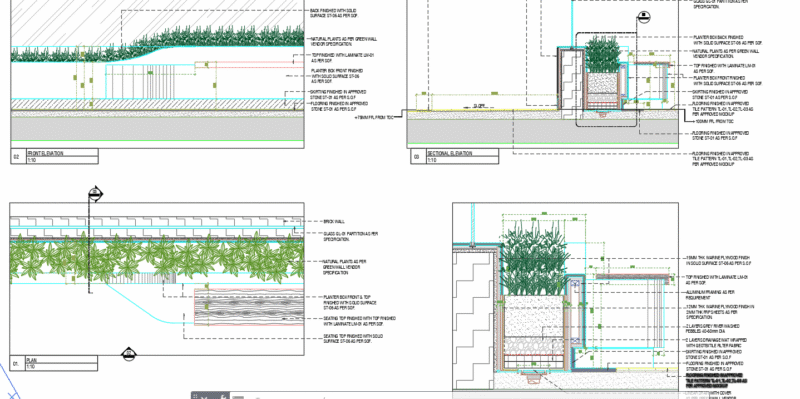This screenshot has height=399, width=800.
Task: Select detail's TOP FINISHED WITH LAMINATE LM-01 note
Action: [x=717, y=280]
